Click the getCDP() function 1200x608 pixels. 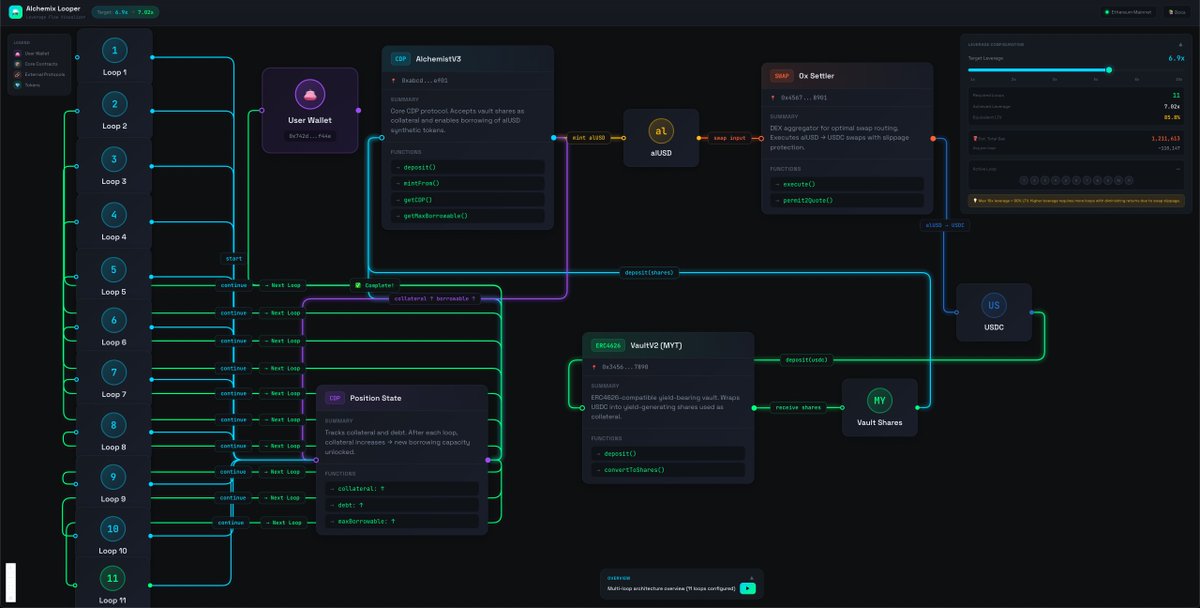tap(467, 200)
